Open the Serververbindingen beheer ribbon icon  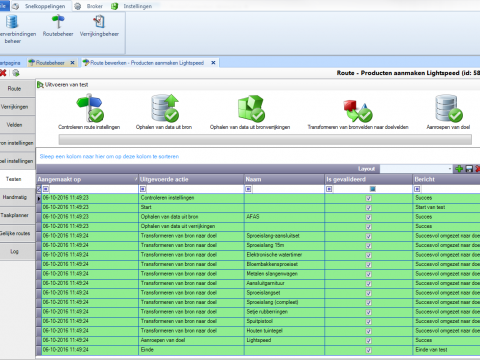coord(13,29)
